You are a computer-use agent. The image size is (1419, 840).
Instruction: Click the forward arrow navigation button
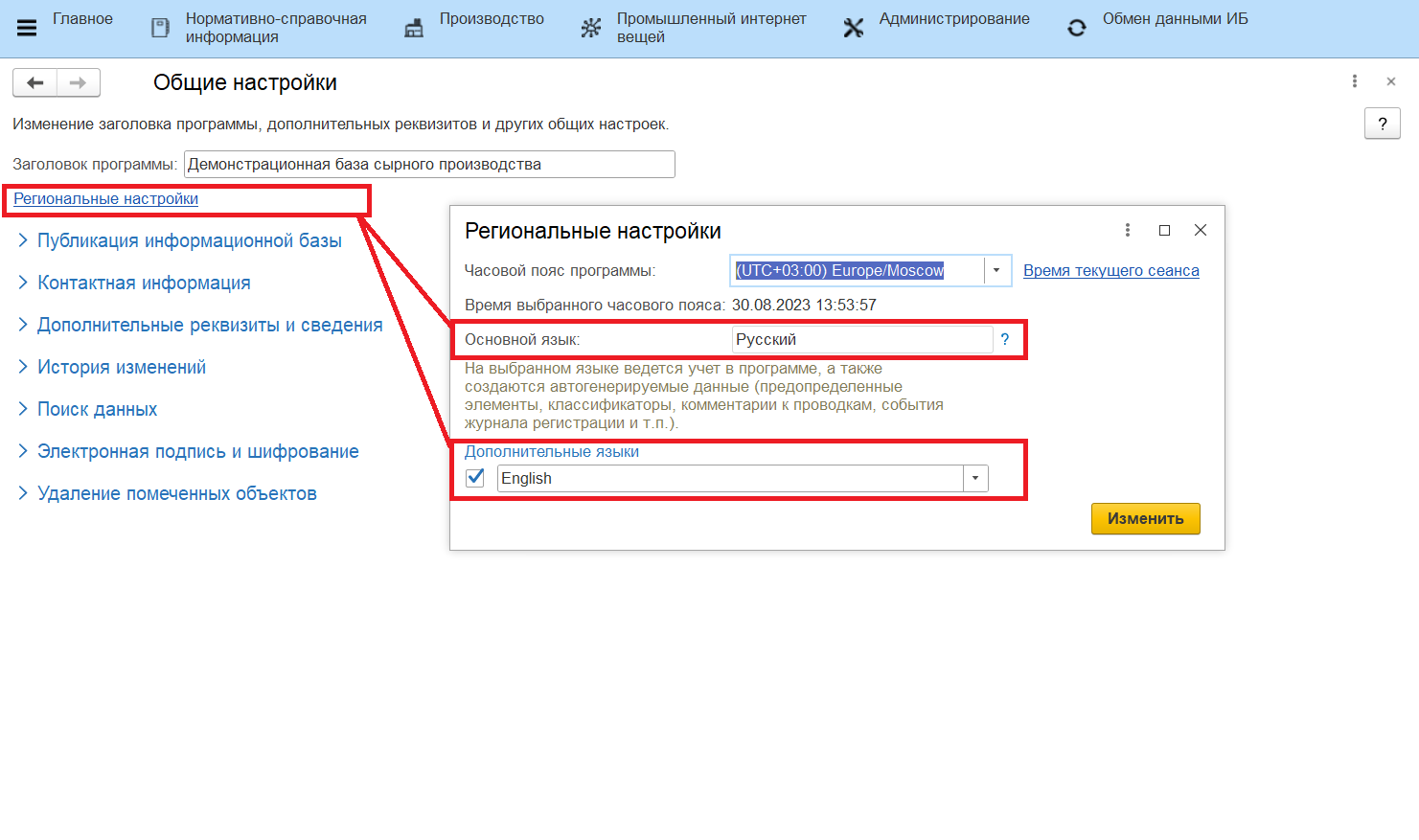79,83
